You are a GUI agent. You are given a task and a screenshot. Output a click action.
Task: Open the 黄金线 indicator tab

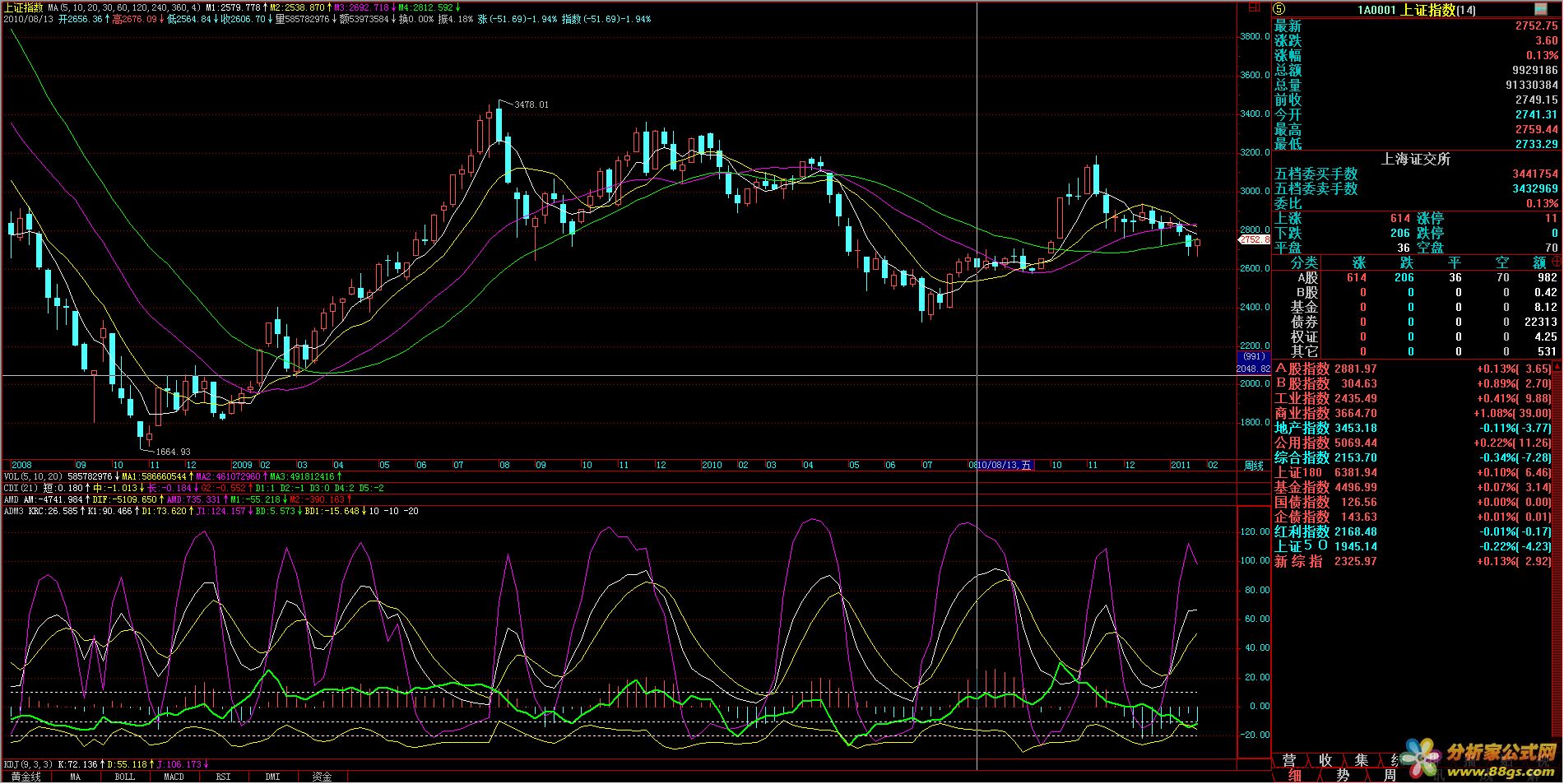pos(26,777)
